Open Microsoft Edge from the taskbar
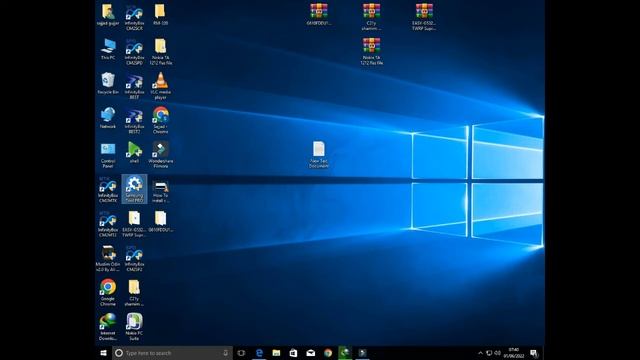This screenshot has height=360, width=640. (259, 353)
